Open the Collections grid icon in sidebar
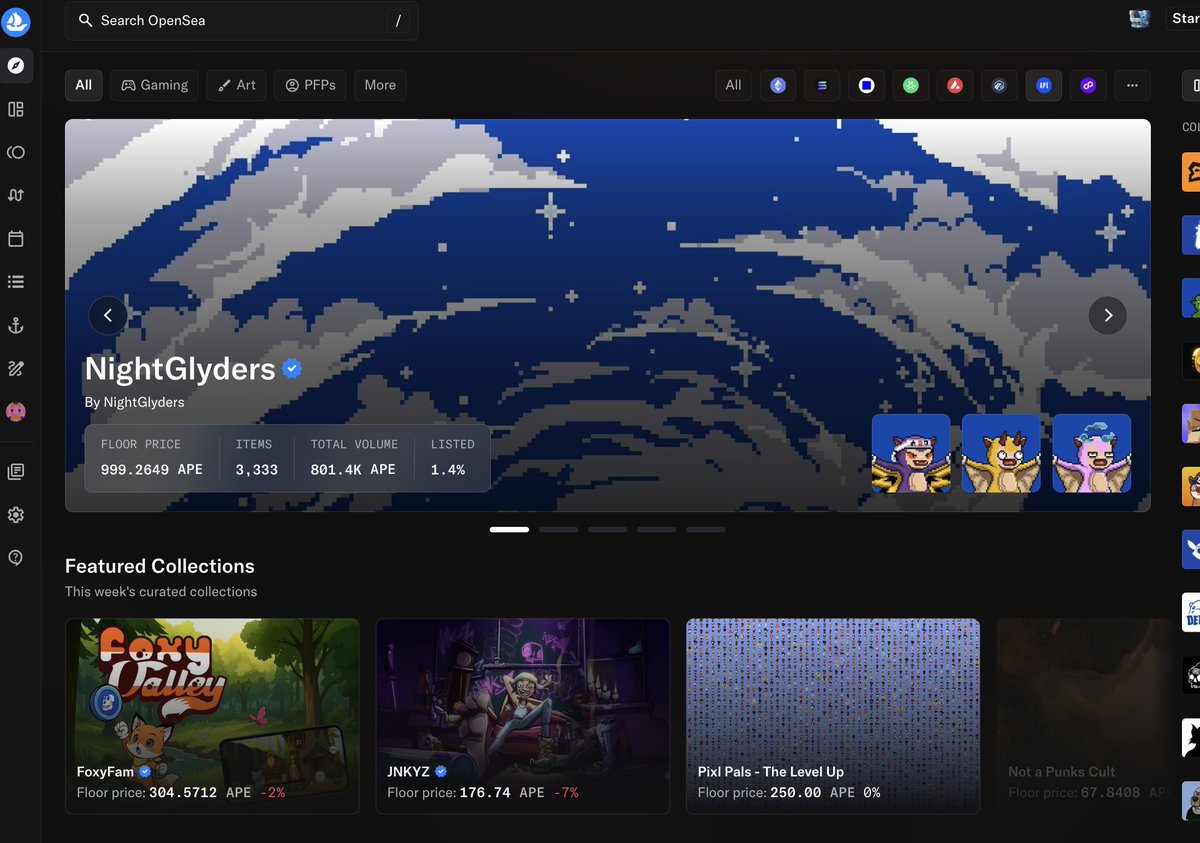The height and width of the screenshot is (843, 1200). click(16, 109)
